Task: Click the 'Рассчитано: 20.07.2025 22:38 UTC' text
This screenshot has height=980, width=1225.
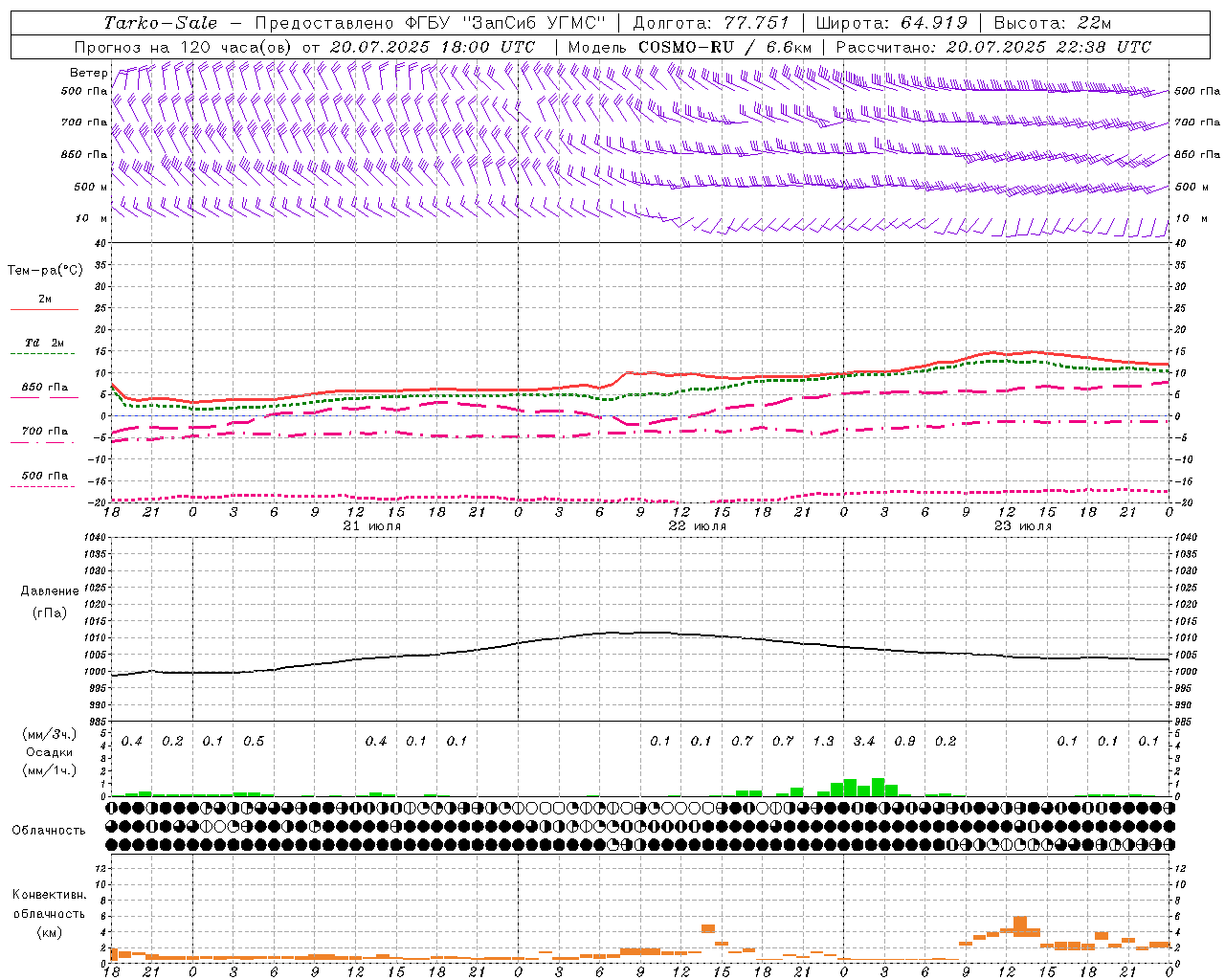Action: tap(993, 47)
